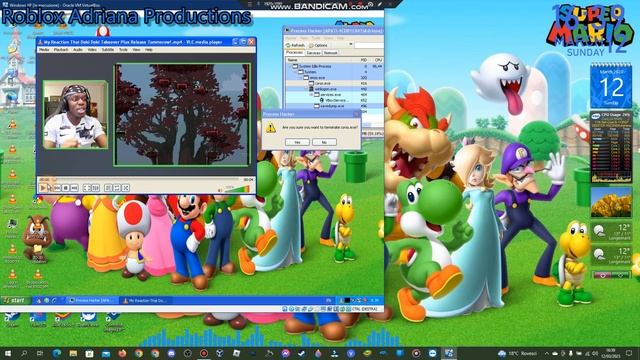Click the Process Hacker search field
640x360 pixels.
pos(369,45)
